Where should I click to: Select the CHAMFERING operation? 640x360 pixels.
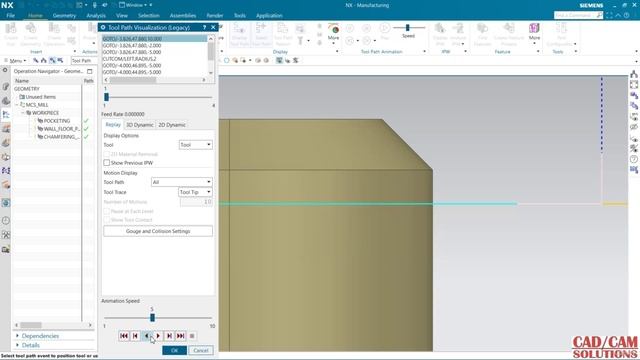click(x=59, y=137)
